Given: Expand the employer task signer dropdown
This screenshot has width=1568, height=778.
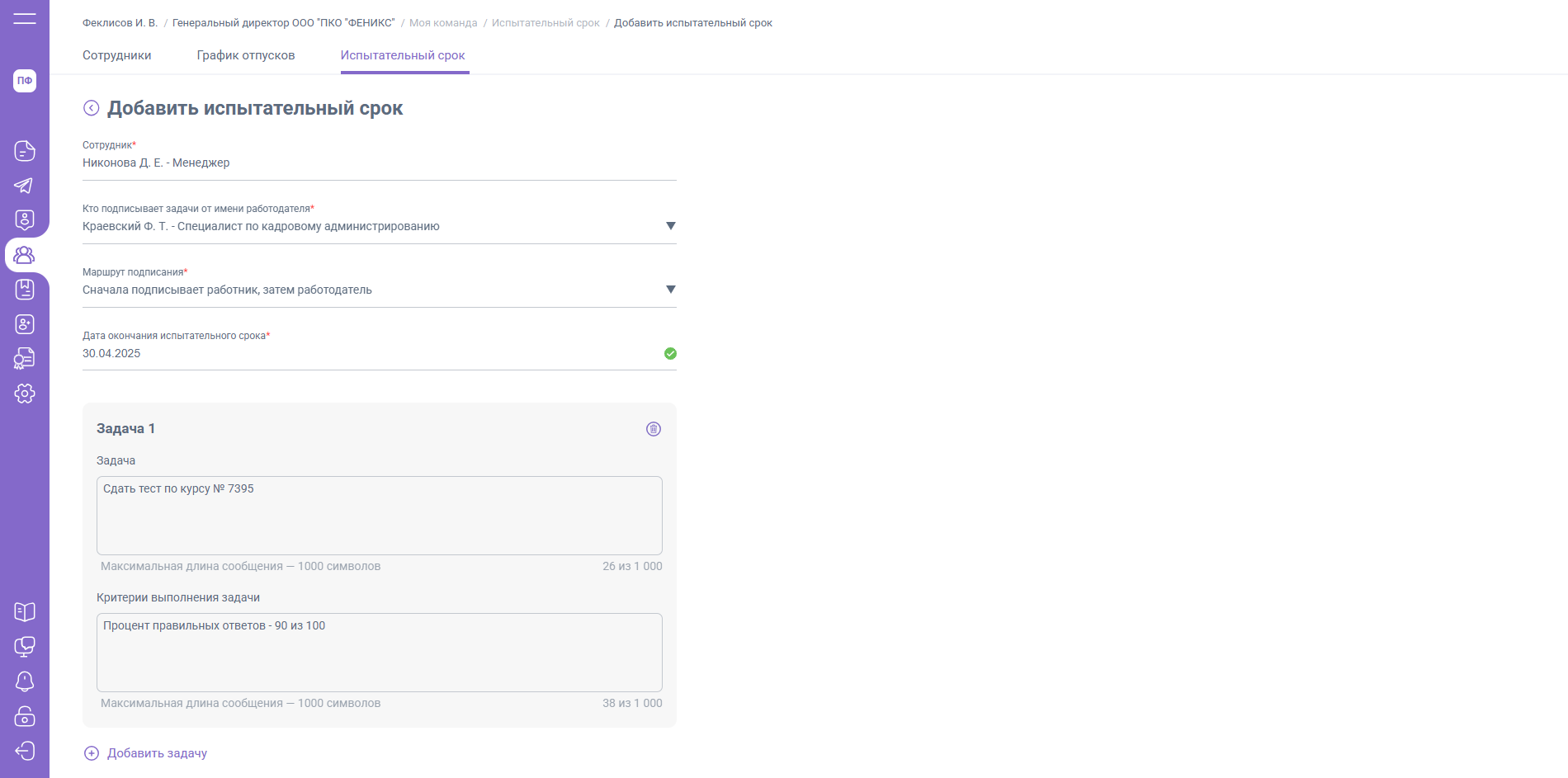Looking at the screenshot, I should [670, 226].
